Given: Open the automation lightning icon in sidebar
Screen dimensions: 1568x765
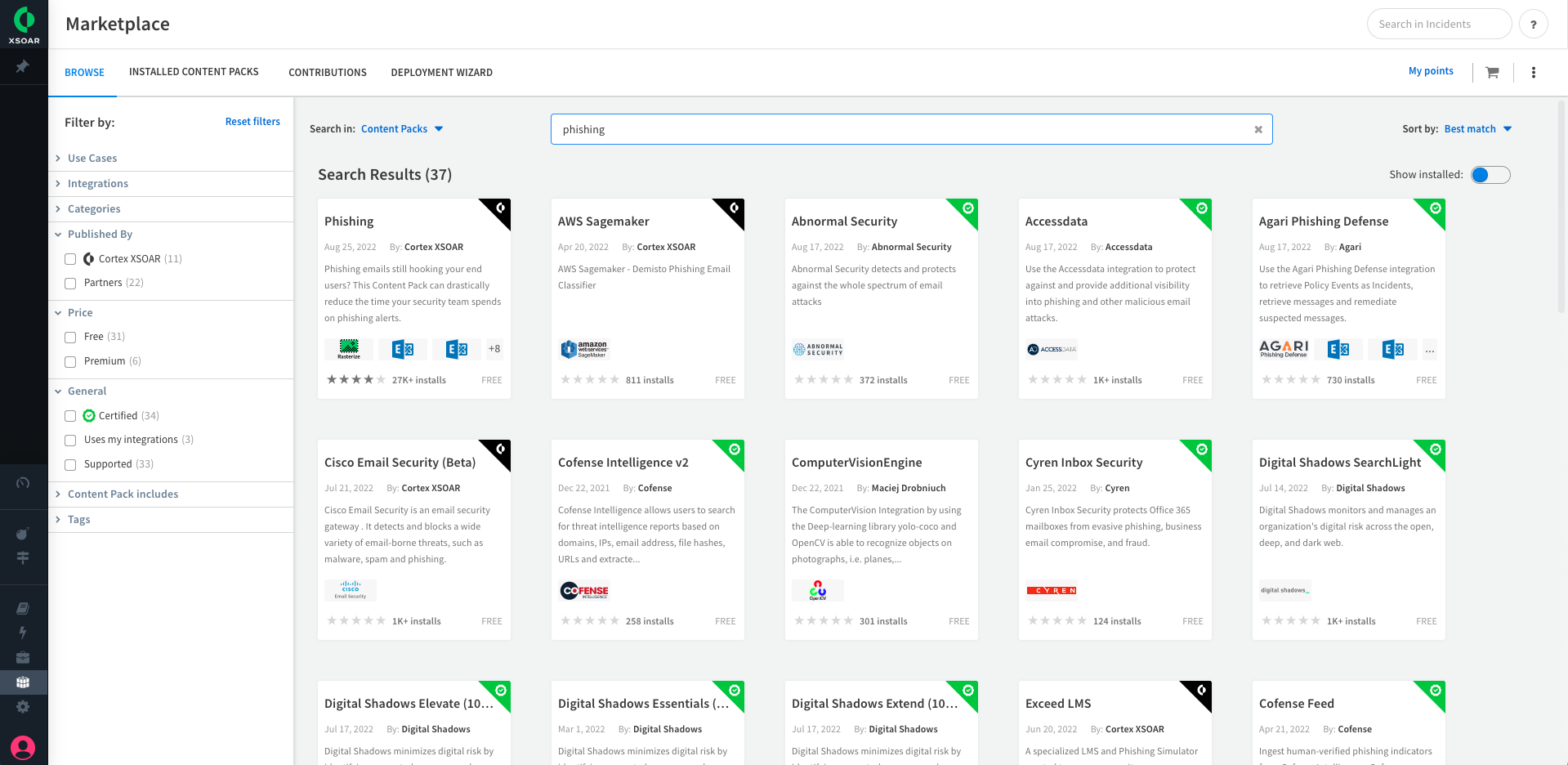Looking at the screenshot, I should pyautogui.click(x=23, y=633).
